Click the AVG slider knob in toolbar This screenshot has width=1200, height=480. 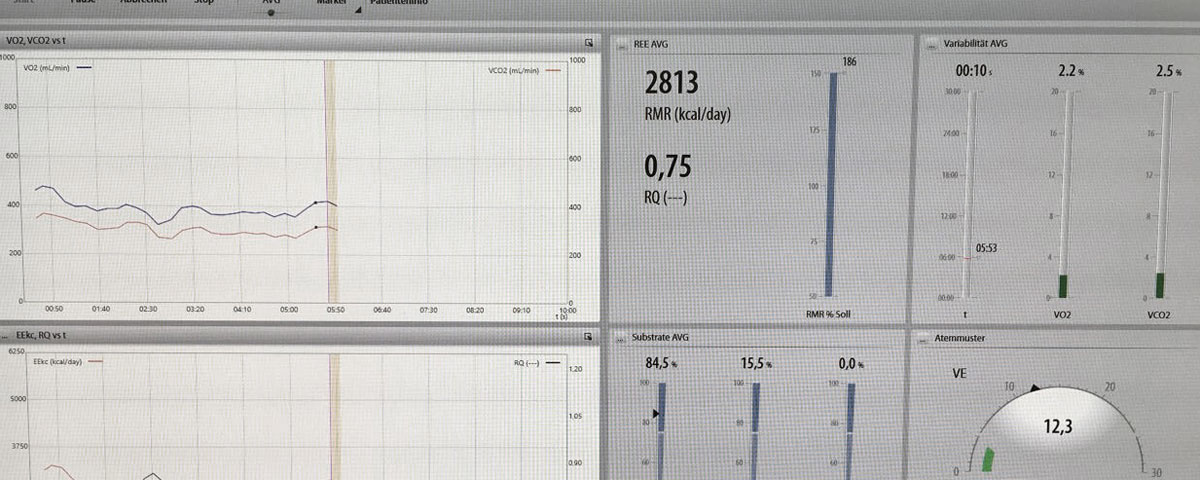pyautogui.click(x=270, y=12)
